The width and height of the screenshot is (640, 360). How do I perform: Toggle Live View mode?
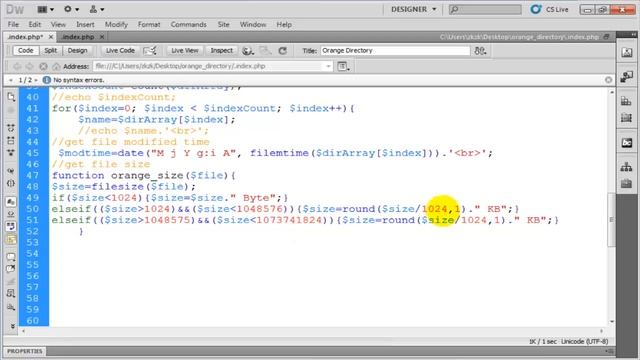184,51
